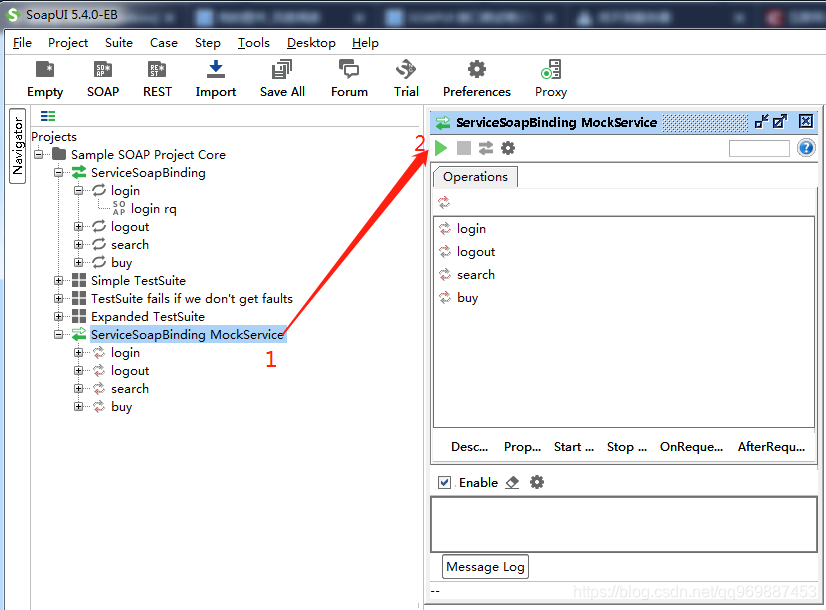Screen dimensions: 826x610
Task: Collapse ServiceSoapBinding MockService tree node
Action: pos(58,334)
